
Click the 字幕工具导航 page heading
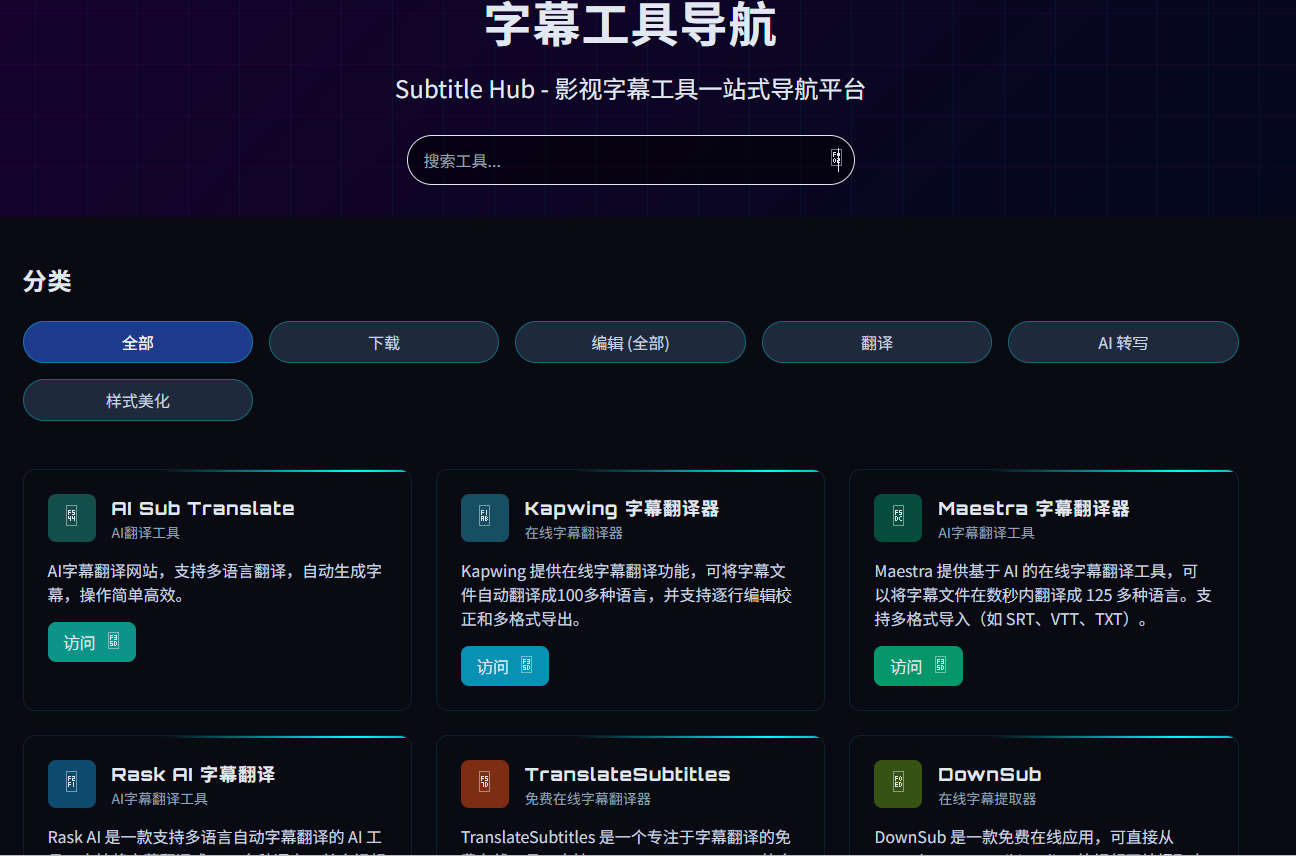pos(630,25)
